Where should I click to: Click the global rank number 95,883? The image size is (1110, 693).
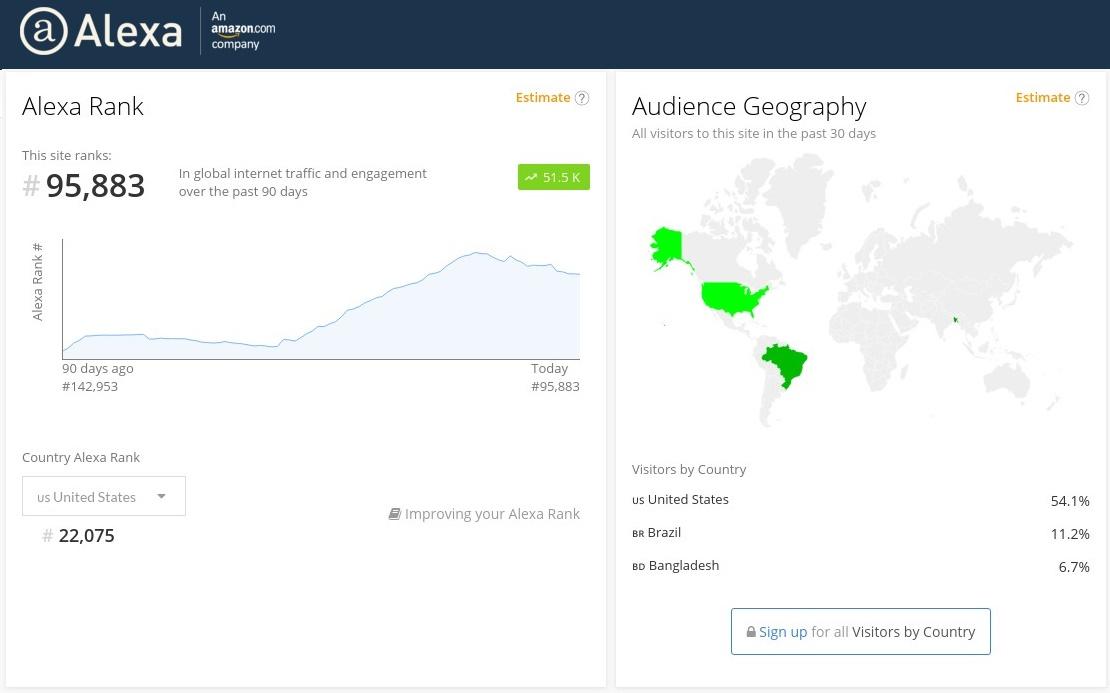coord(95,185)
